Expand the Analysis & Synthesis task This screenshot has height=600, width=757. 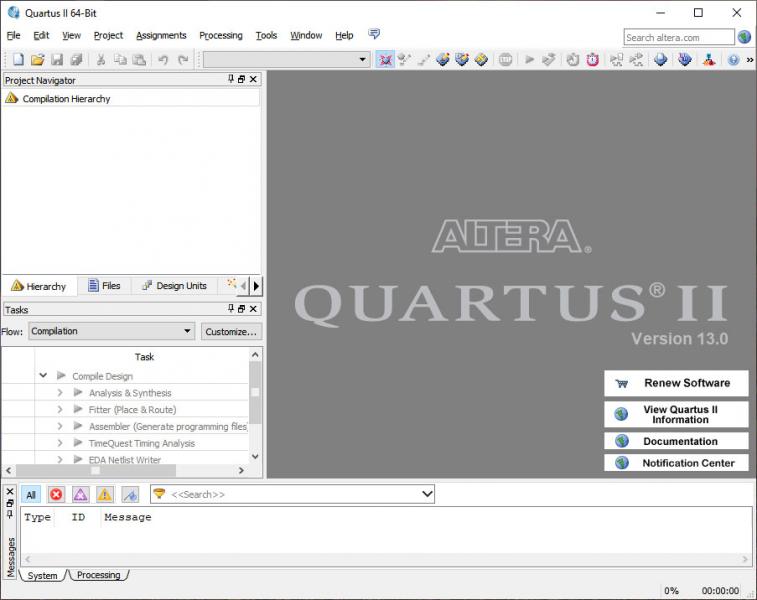60,393
